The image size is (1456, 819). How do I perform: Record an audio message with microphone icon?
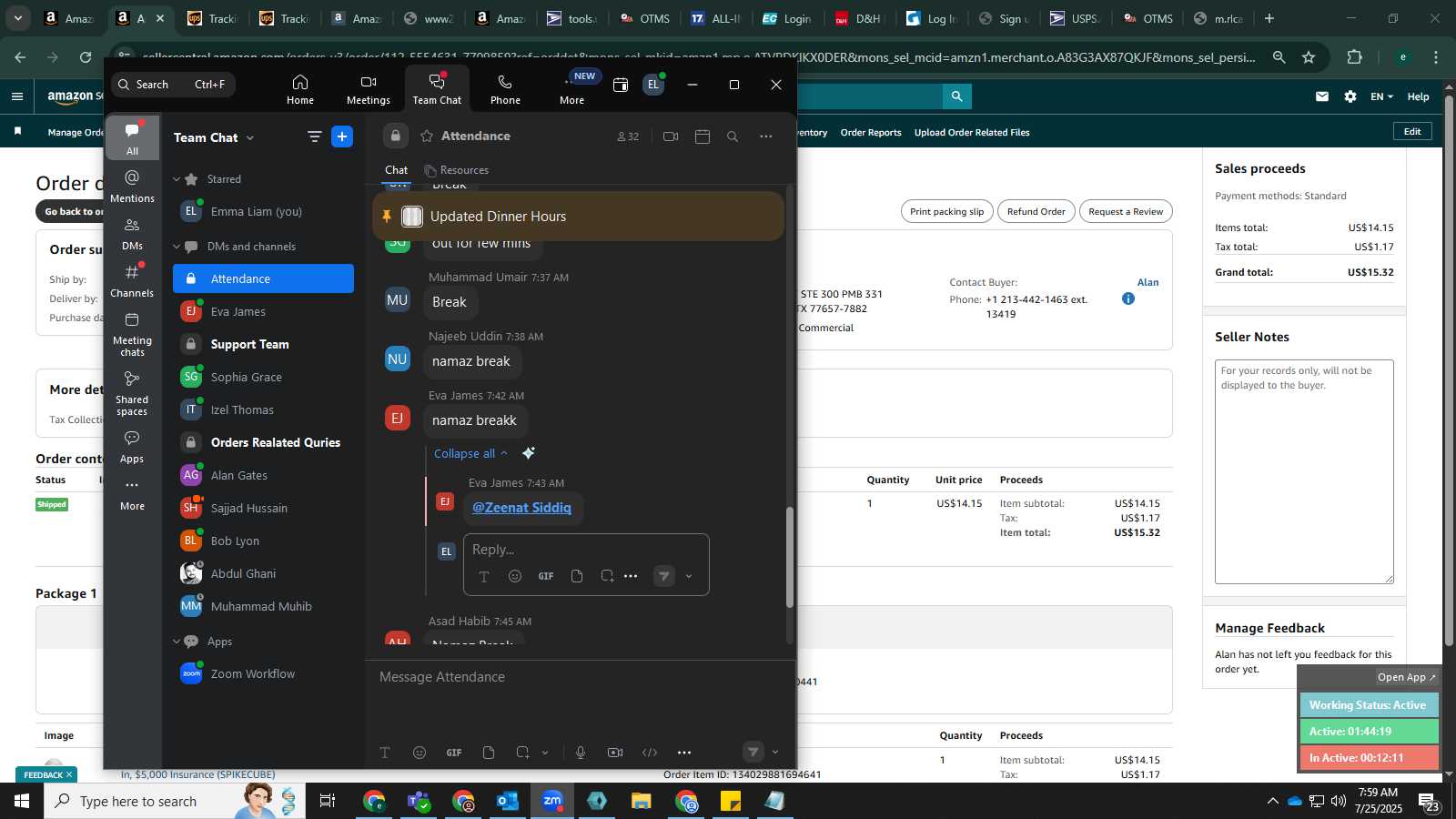[x=581, y=753]
